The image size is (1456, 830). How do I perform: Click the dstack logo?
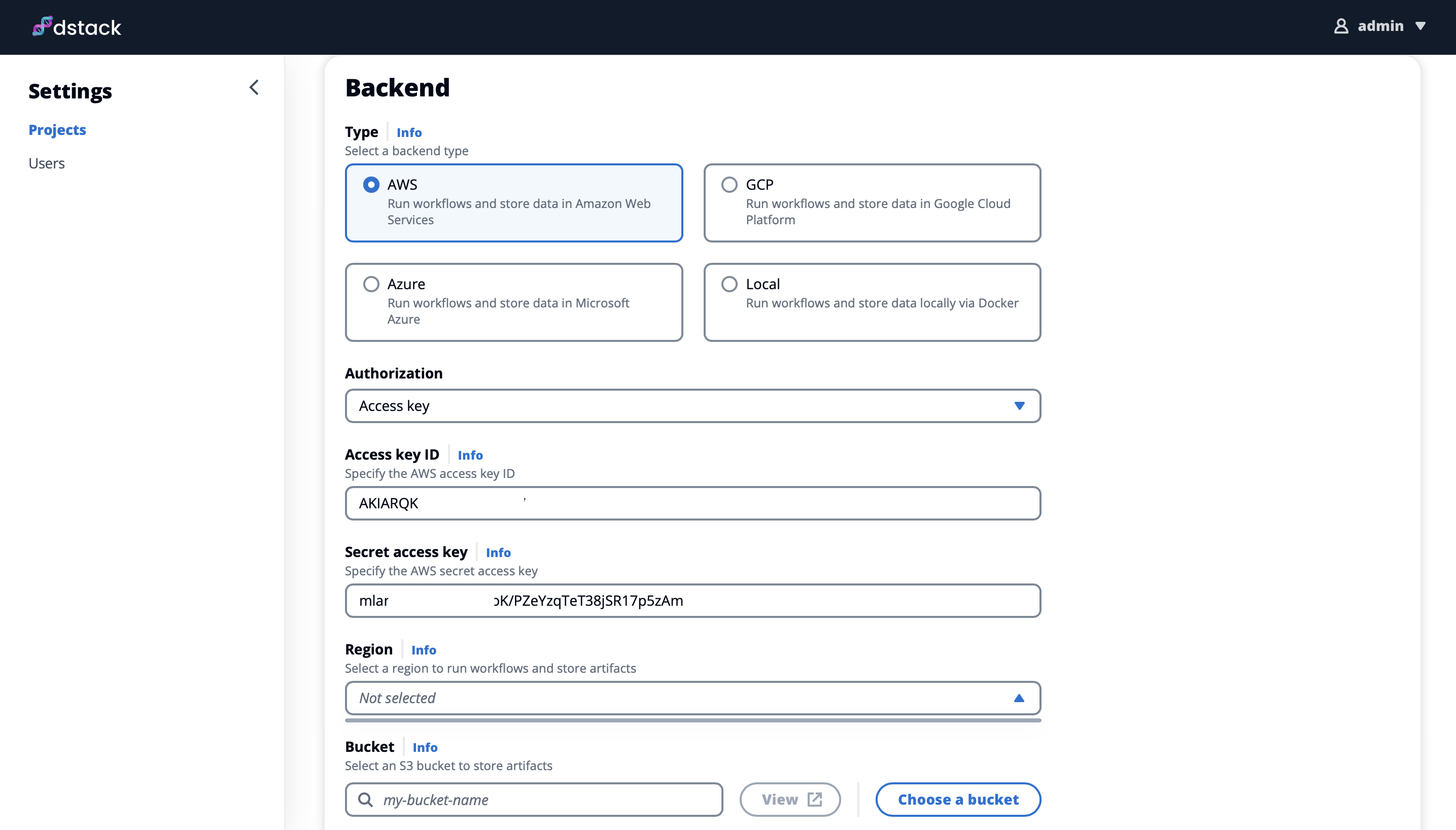[x=77, y=26]
